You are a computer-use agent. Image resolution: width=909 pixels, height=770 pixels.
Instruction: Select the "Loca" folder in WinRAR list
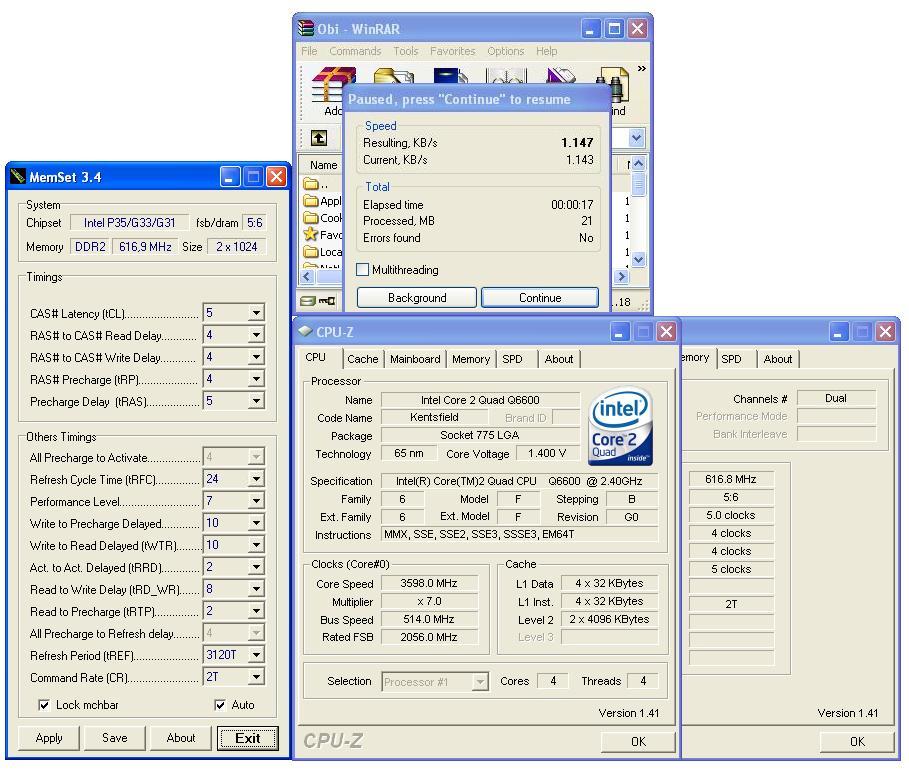[323, 252]
